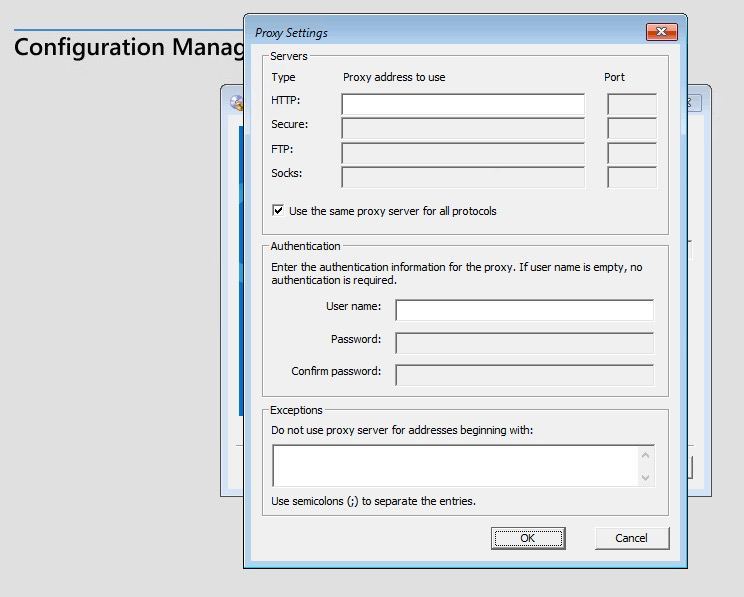Click the FTP port field
Image resolution: width=744 pixels, height=597 pixels.
coord(632,153)
